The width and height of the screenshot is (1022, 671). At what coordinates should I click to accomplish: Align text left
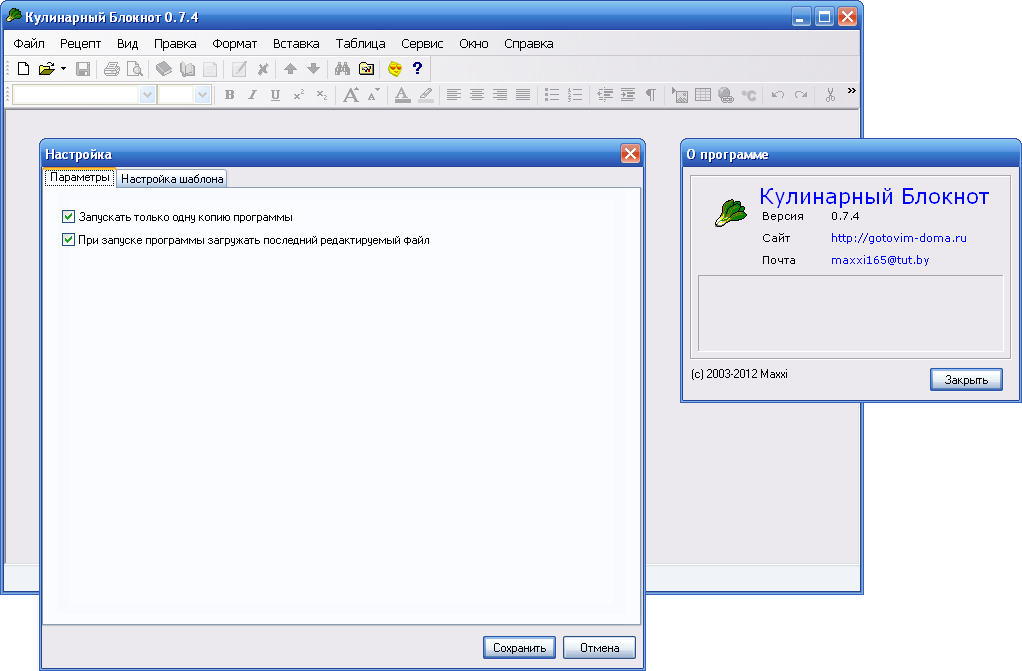[x=454, y=95]
